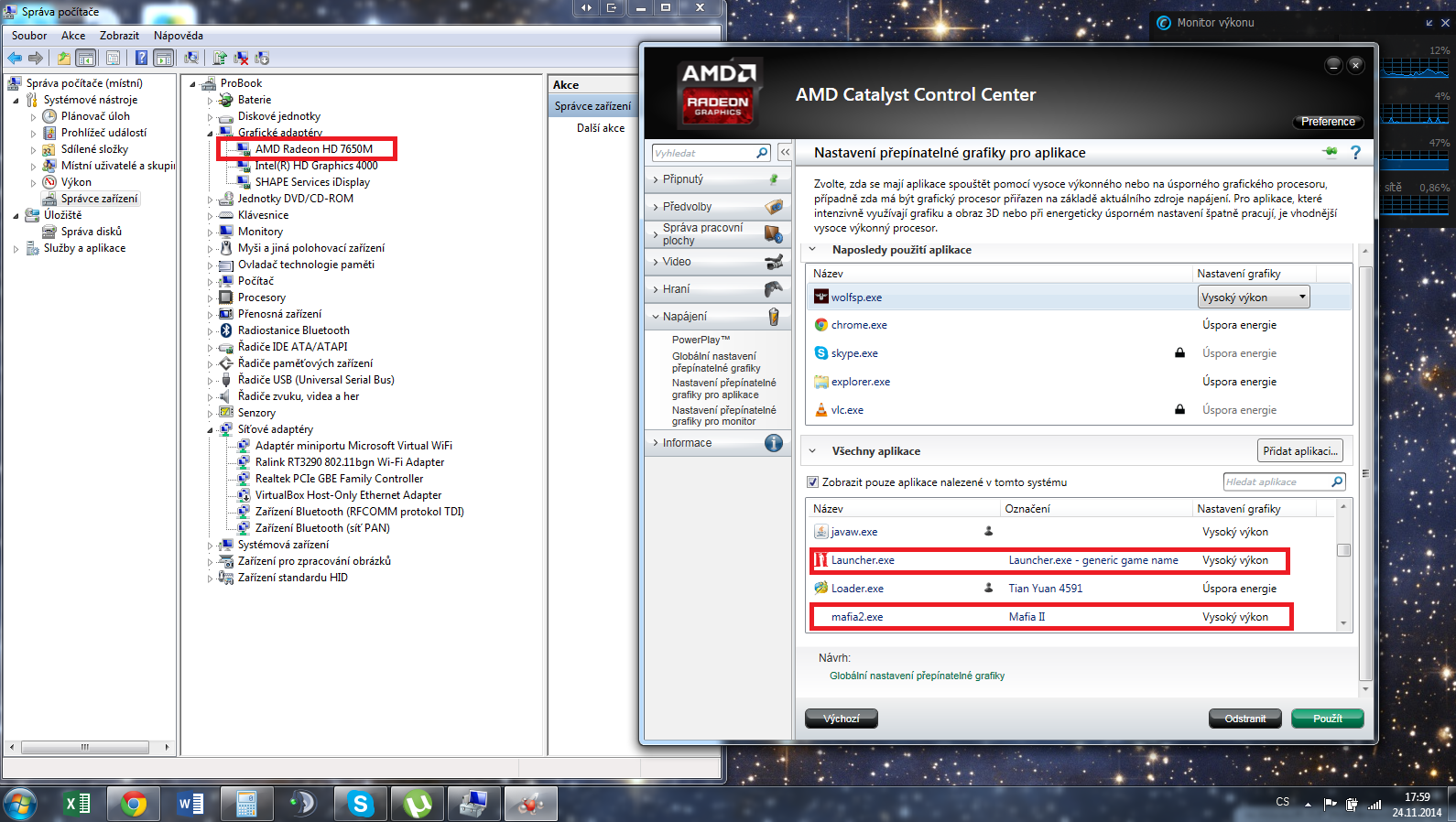Open Word from the taskbar
Viewport: 1456px width, 822px height.
tap(190, 804)
